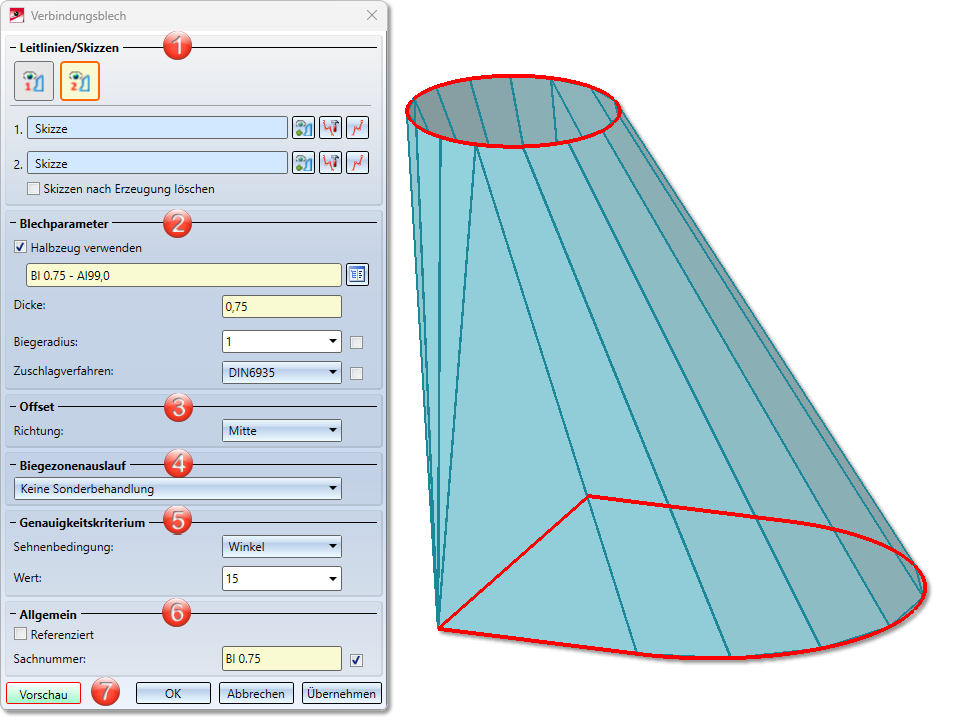Enable the Referenziert checkbox
The image size is (960, 722).
[20, 634]
